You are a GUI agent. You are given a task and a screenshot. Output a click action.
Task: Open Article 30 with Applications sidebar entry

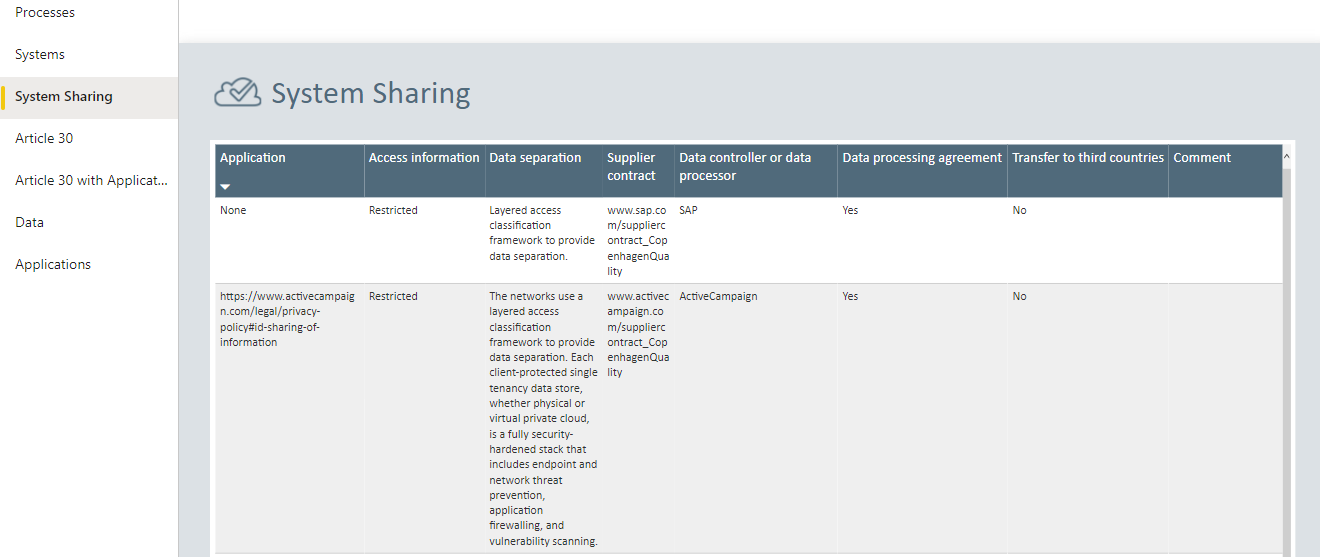click(91, 181)
